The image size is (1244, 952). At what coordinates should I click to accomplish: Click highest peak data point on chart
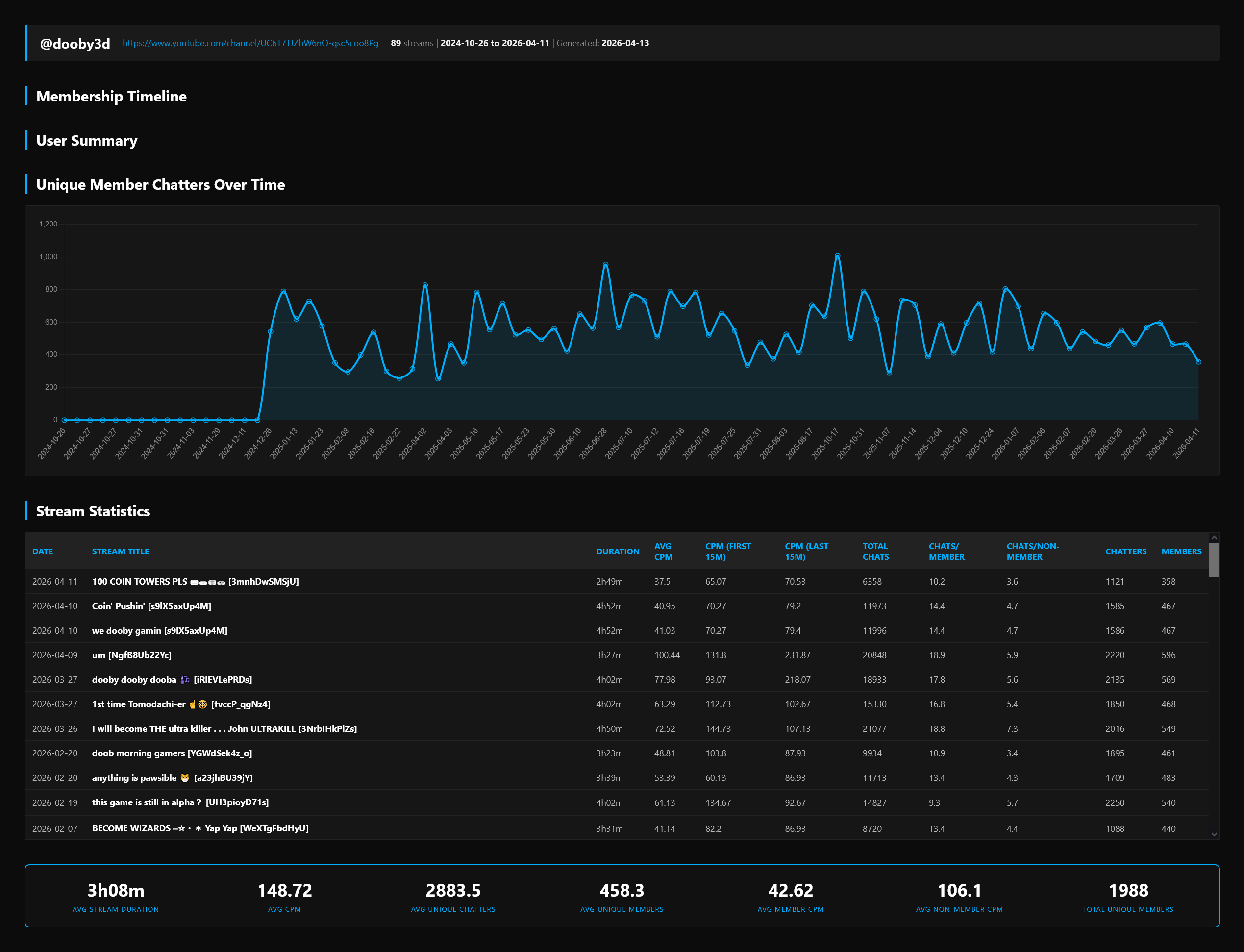tap(837, 256)
